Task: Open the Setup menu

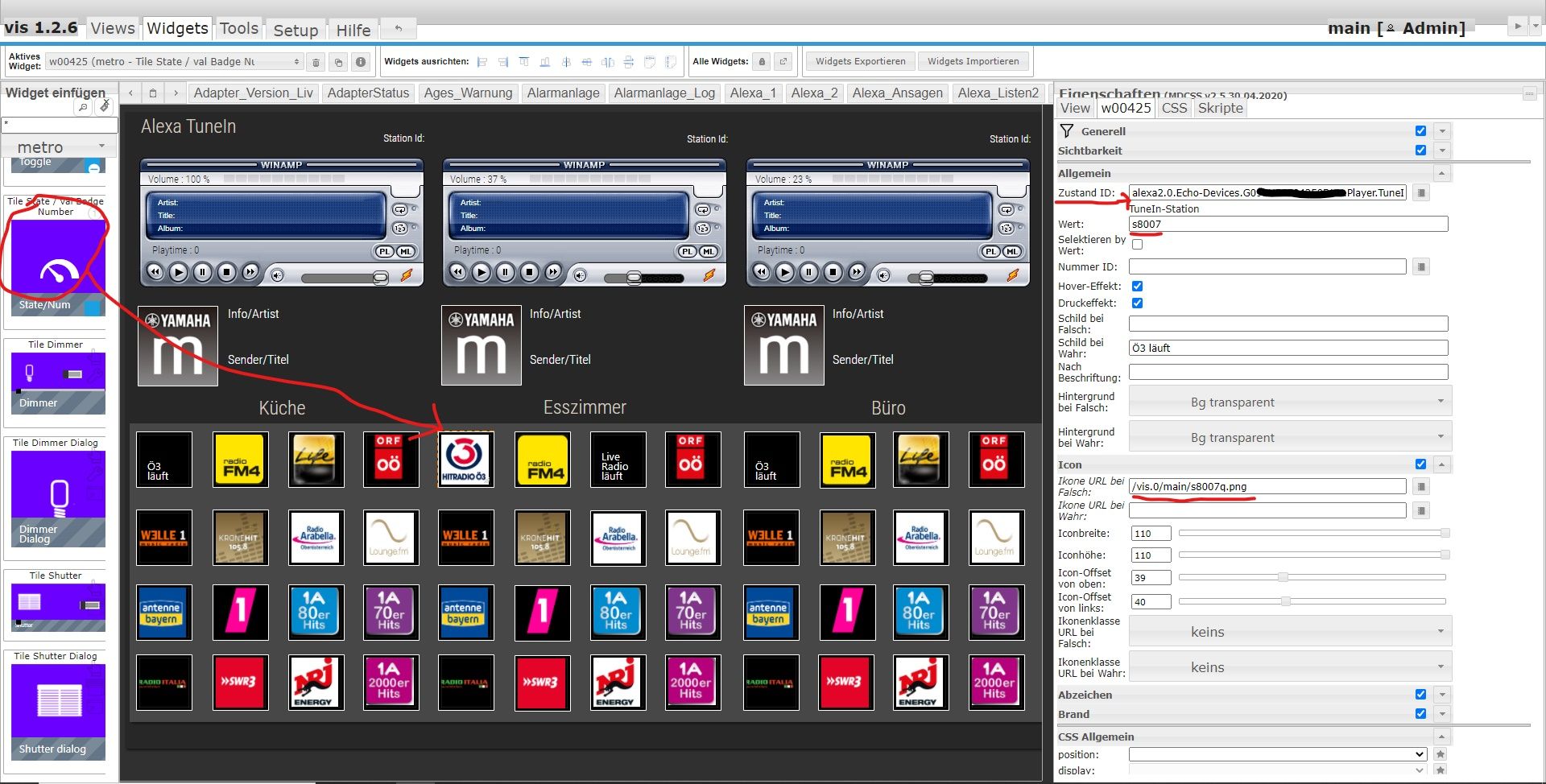Action: click(296, 30)
